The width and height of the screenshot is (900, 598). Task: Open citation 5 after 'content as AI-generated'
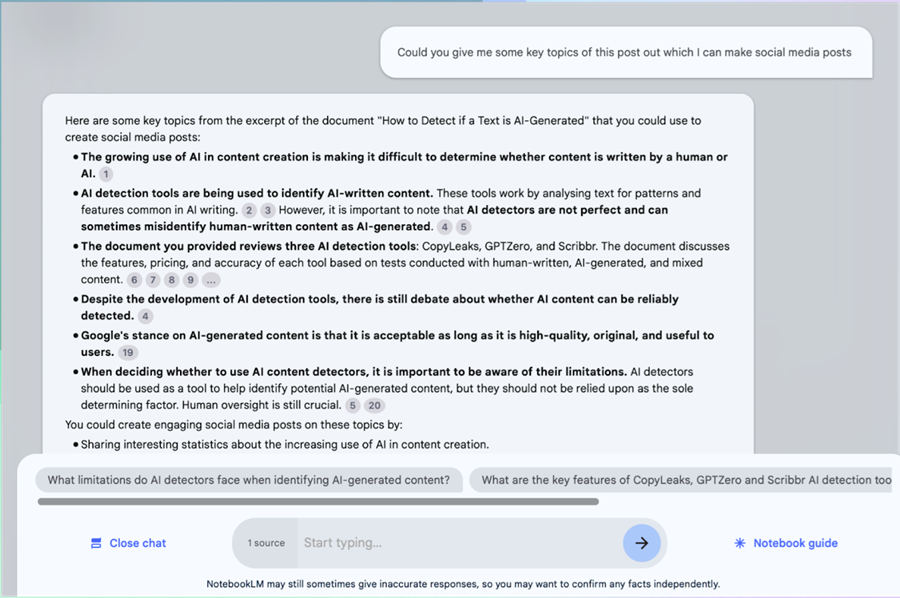(463, 227)
